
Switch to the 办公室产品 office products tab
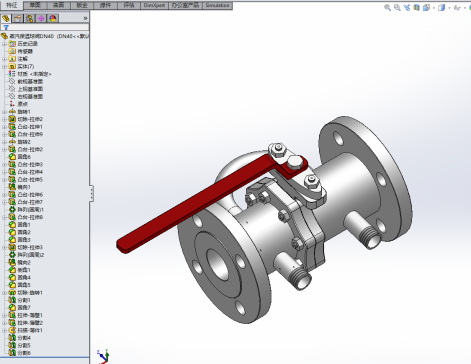click(x=185, y=5)
